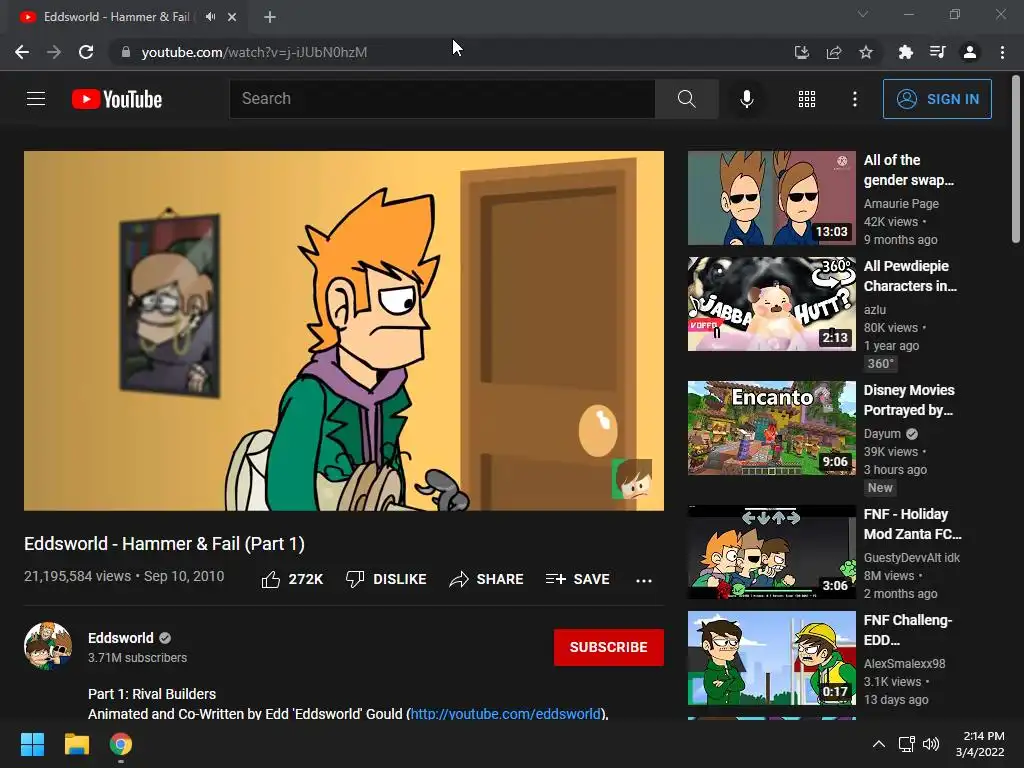Screen dimensions: 1024x768
Task: Show hidden system tray icons chevron
Action: tap(879, 744)
